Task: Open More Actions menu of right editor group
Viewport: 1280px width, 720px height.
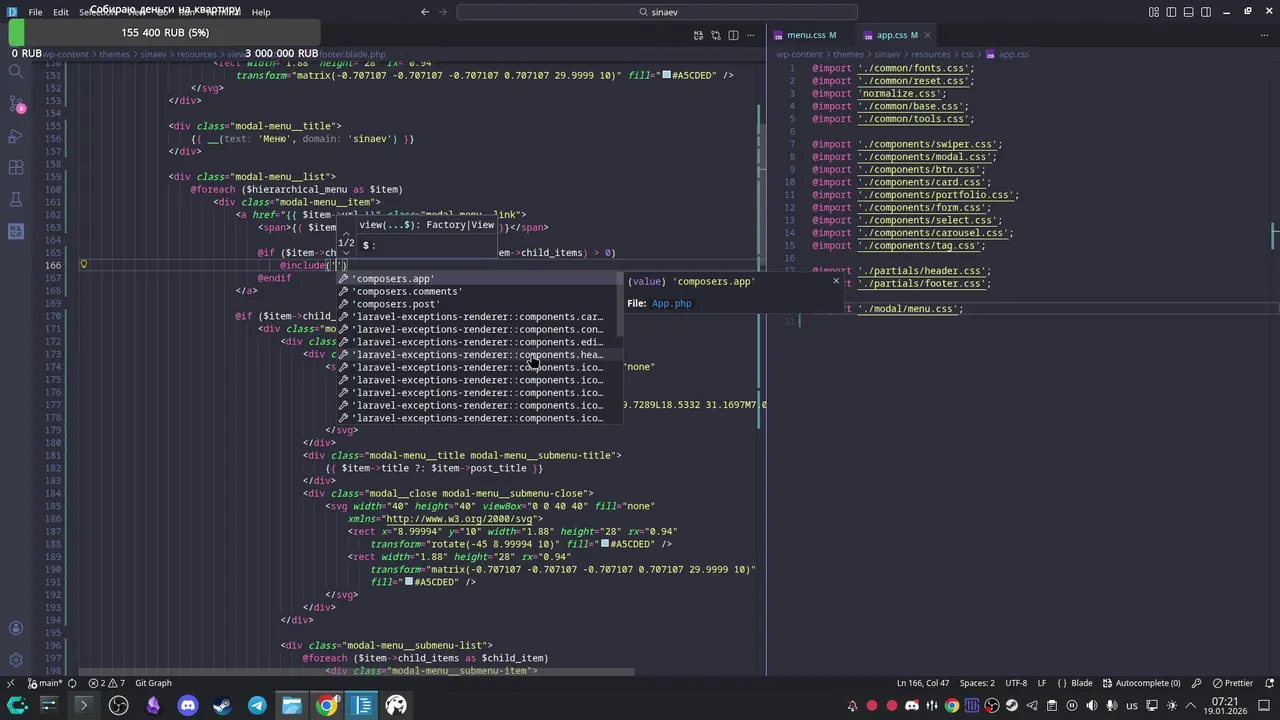Action: point(1266,35)
